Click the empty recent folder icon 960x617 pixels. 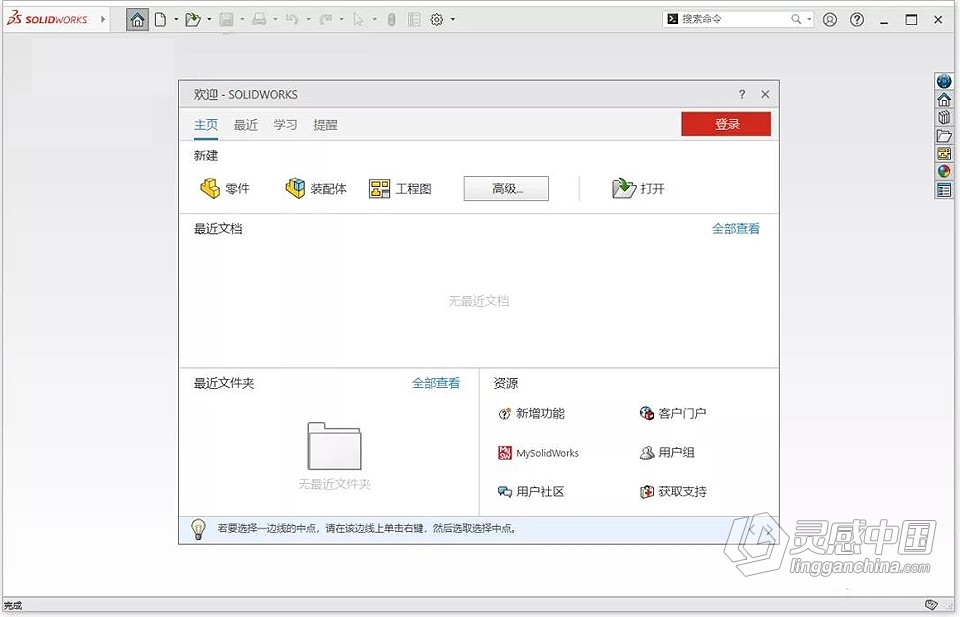coord(334,446)
